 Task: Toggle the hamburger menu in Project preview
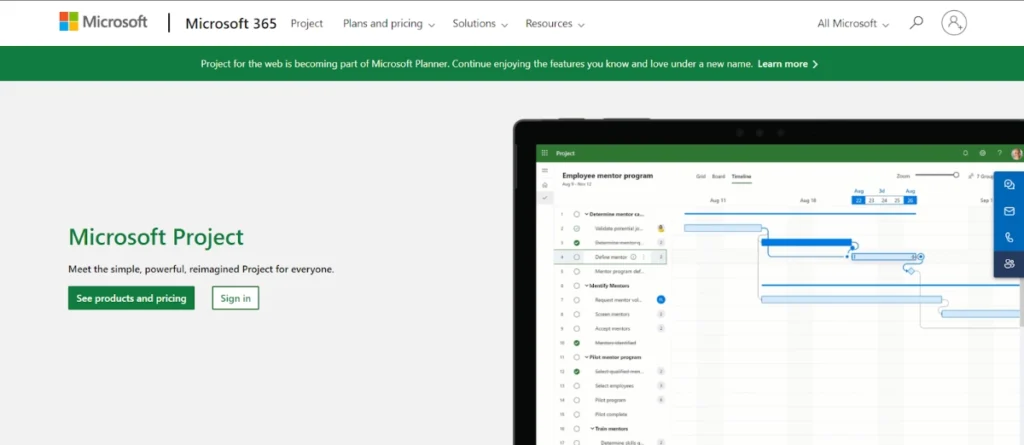(545, 171)
